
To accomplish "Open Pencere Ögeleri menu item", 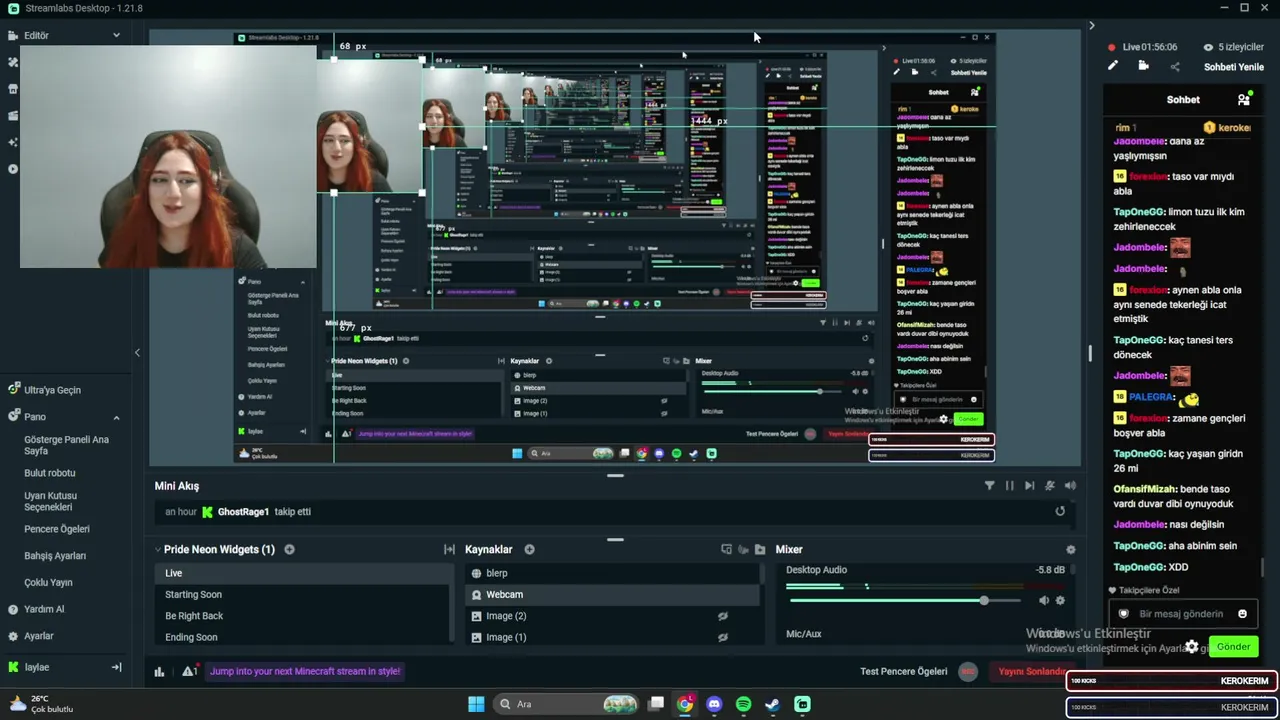I will coord(57,529).
